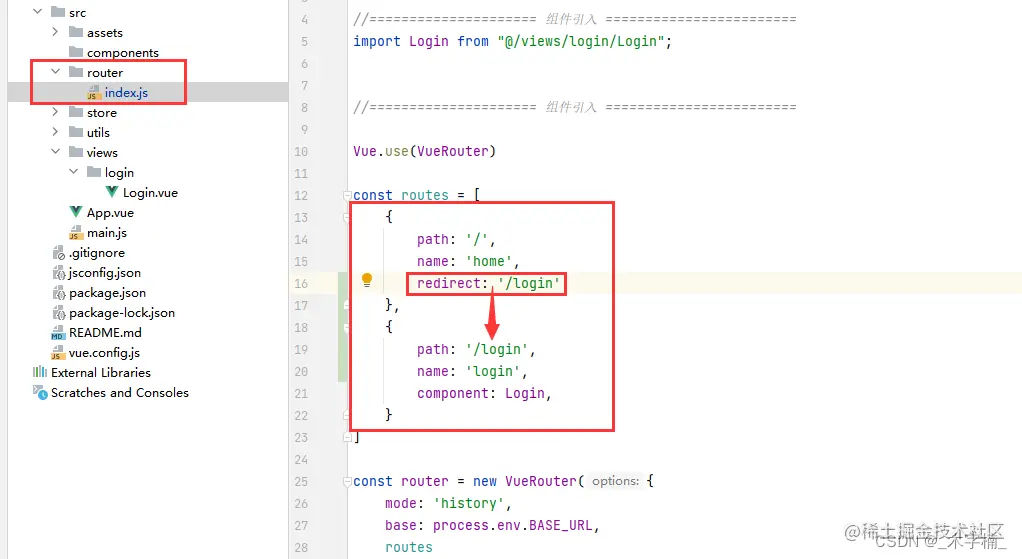Click the name: 'home' line
The width and height of the screenshot is (1022, 559).
tap(468, 261)
